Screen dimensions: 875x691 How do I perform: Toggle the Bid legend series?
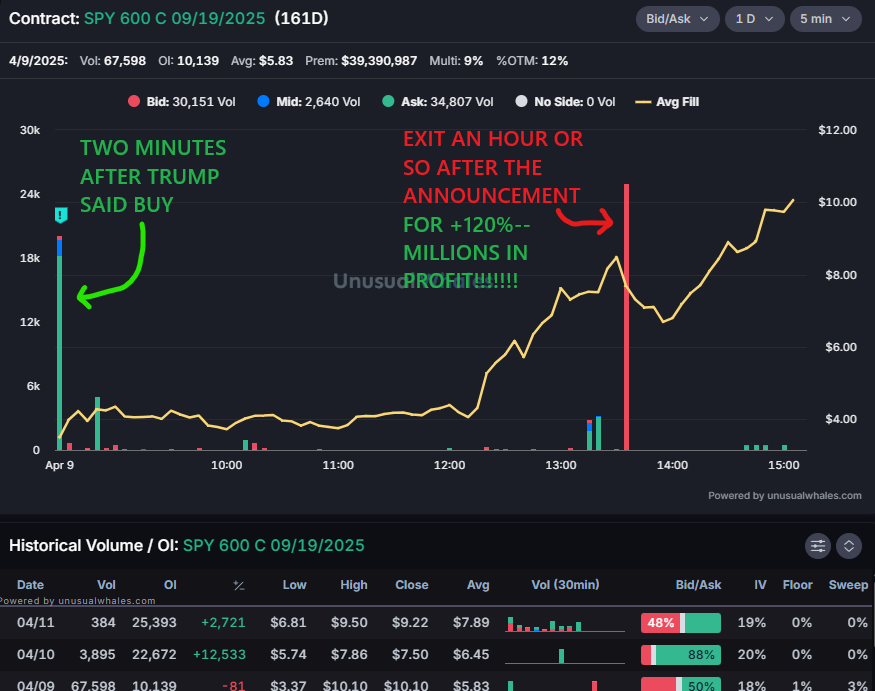click(181, 102)
